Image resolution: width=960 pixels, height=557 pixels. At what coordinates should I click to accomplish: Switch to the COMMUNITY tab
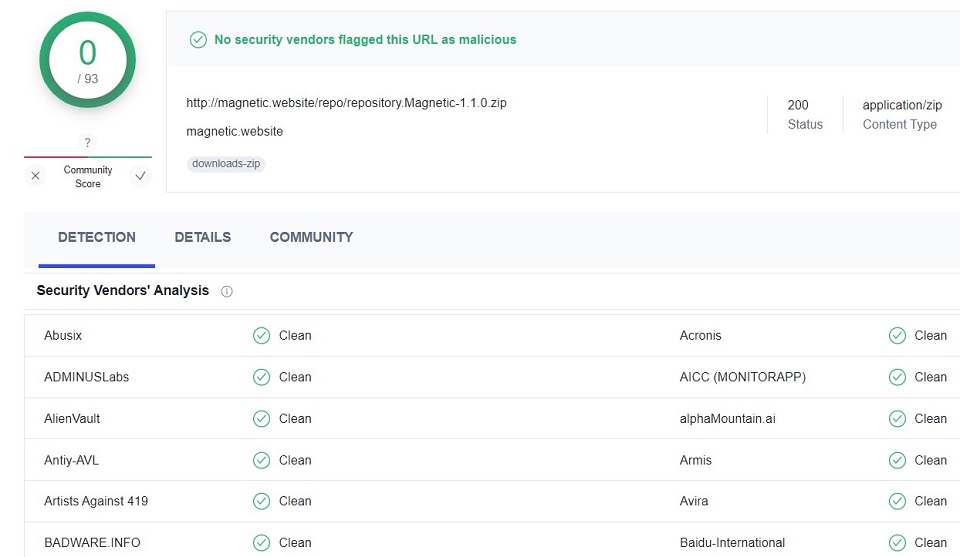pyautogui.click(x=312, y=237)
